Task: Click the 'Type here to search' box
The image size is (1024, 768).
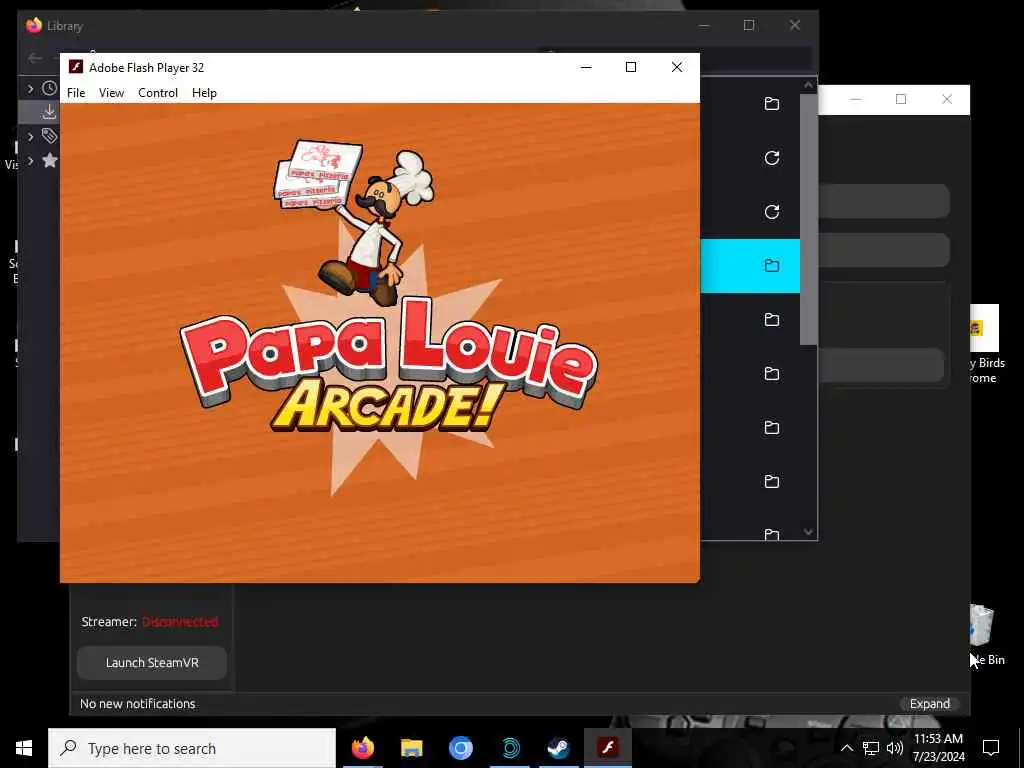Action: coord(192,748)
